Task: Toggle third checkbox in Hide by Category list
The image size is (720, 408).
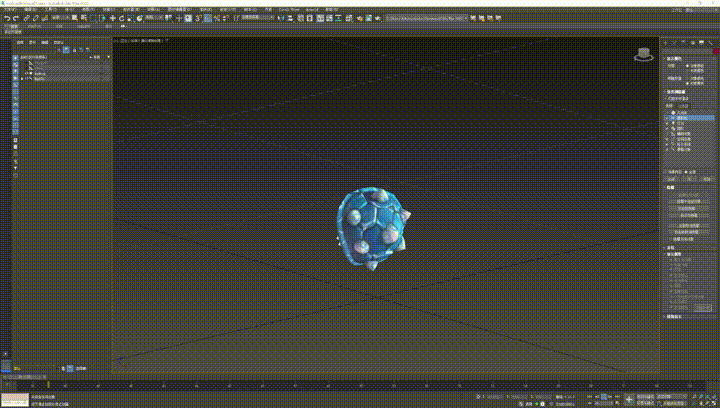Action: (667, 123)
